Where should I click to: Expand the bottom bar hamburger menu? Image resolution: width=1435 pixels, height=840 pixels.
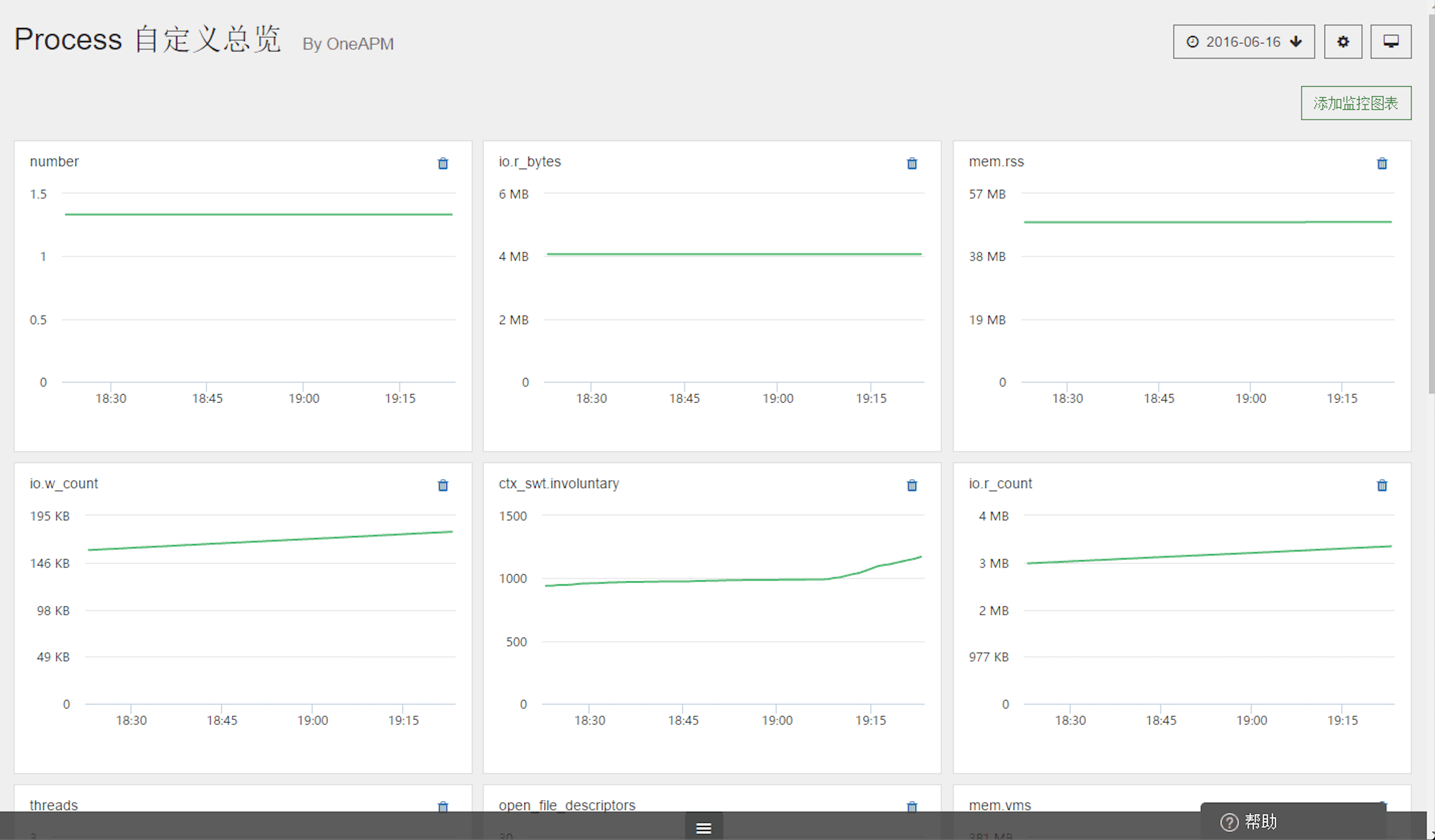(x=704, y=828)
